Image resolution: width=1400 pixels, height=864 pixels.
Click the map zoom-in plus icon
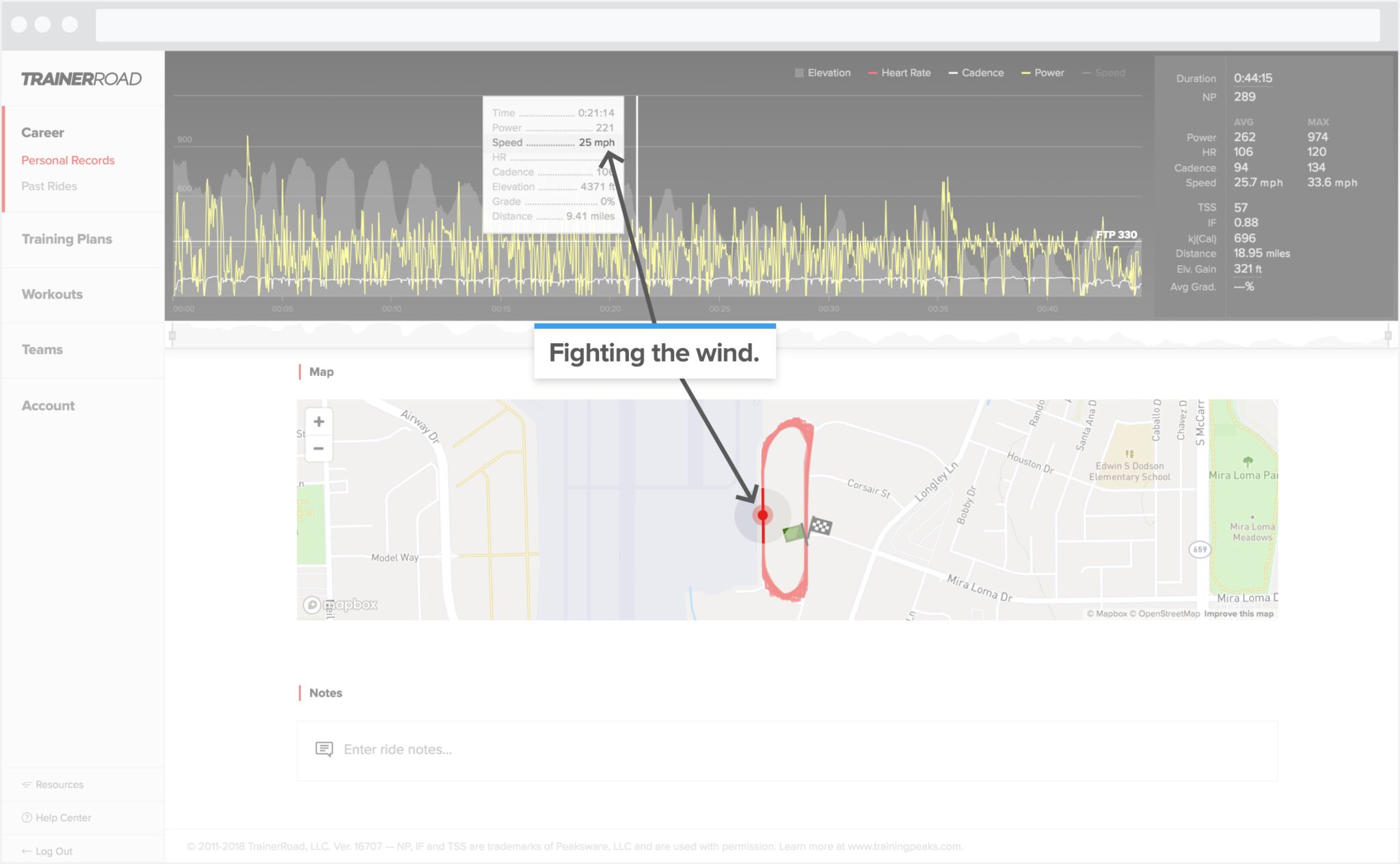[319, 421]
